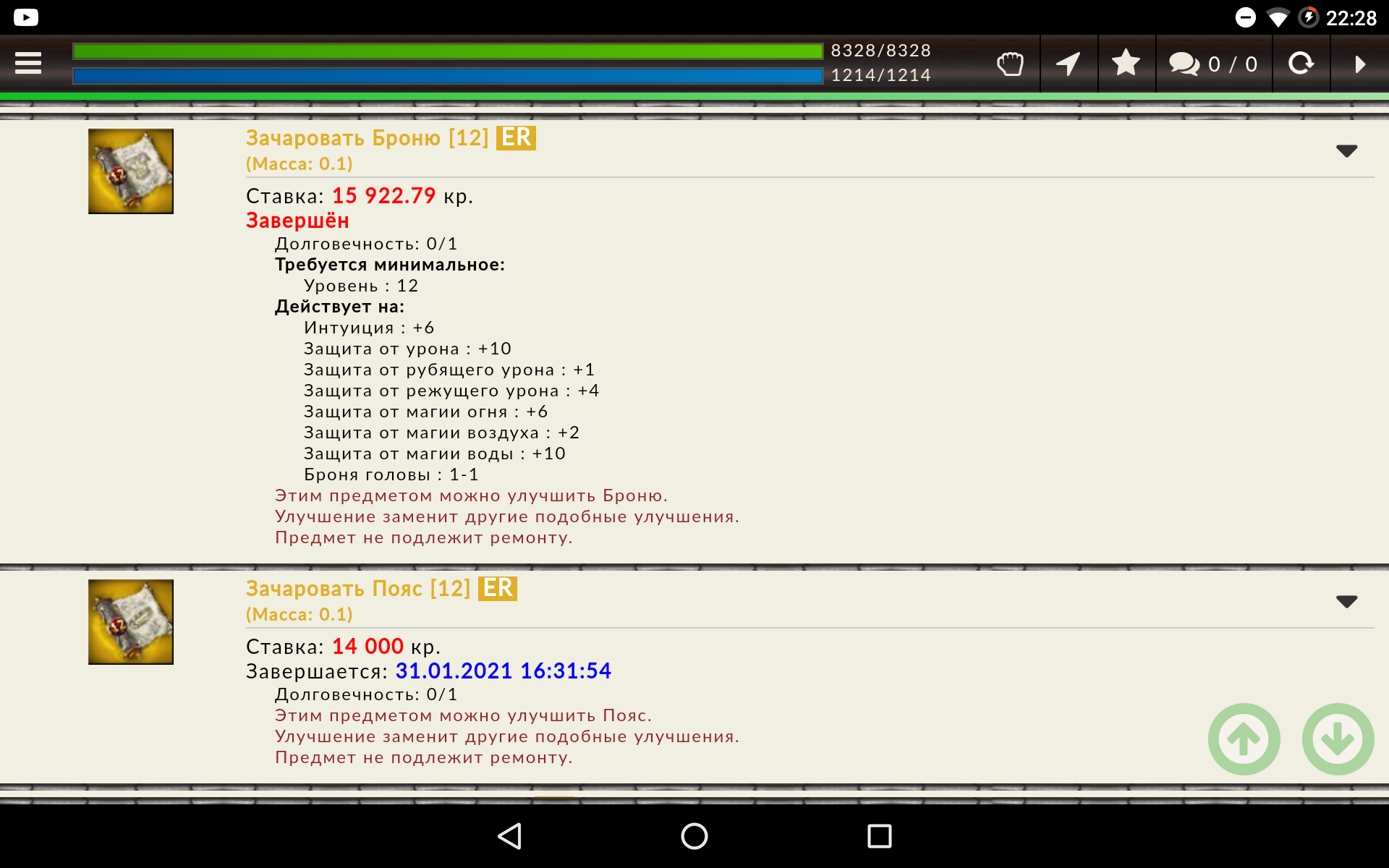Select Защита от магии огня line
1389x868 pixels.
pos(426,412)
